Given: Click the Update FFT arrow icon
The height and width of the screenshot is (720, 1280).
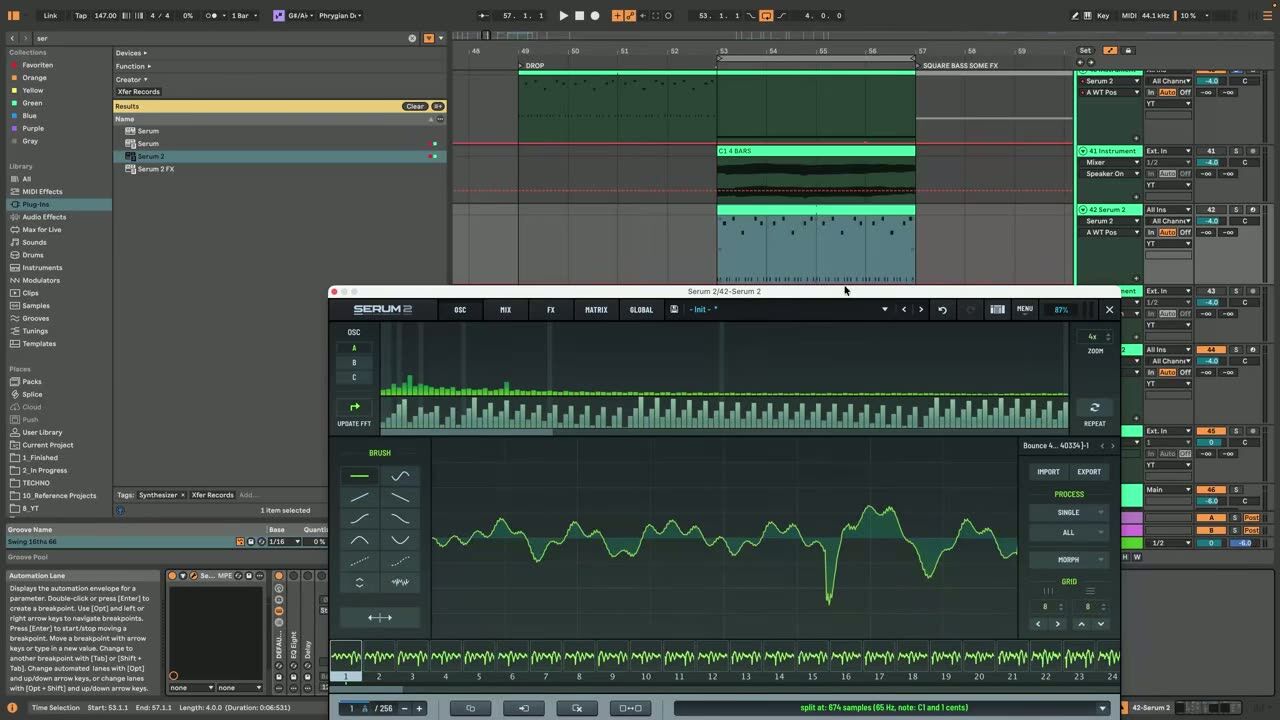Looking at the screenshot, I should (x=354, y=407).
